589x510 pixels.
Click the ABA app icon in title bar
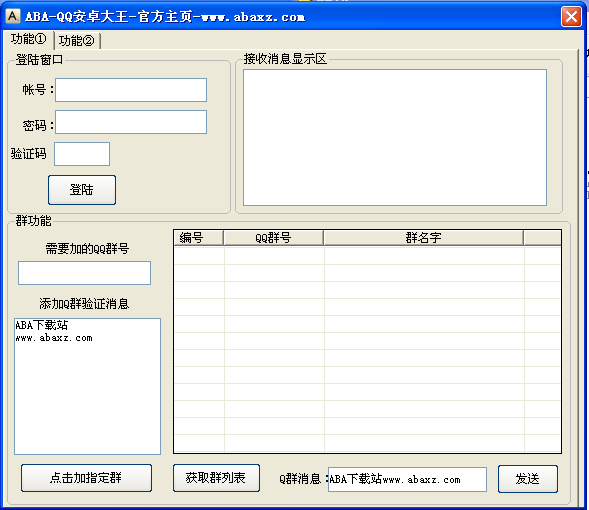12,16
